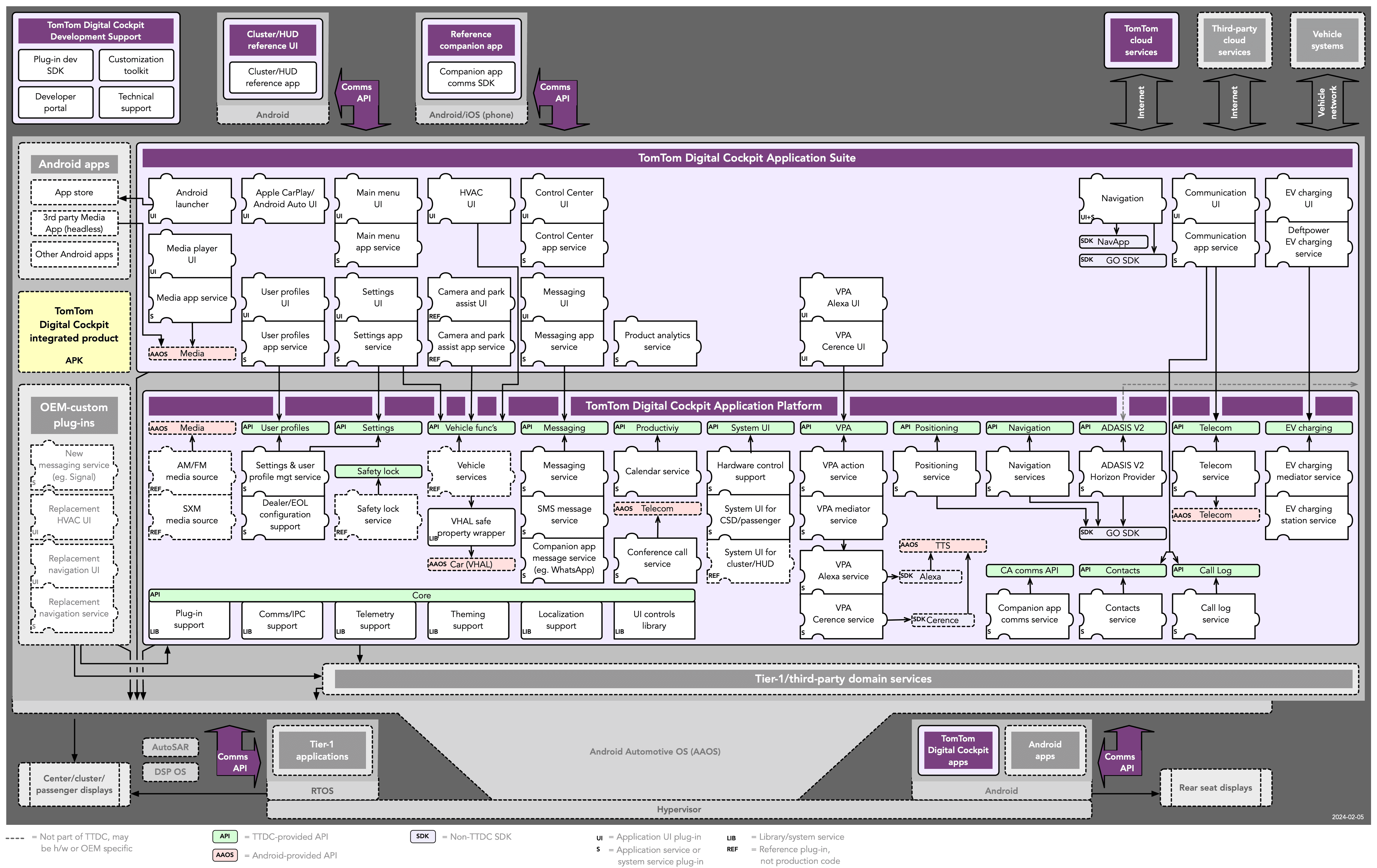Click the Vehicle network double arrow
1377x868 pixels.
tap(1327, 102)
